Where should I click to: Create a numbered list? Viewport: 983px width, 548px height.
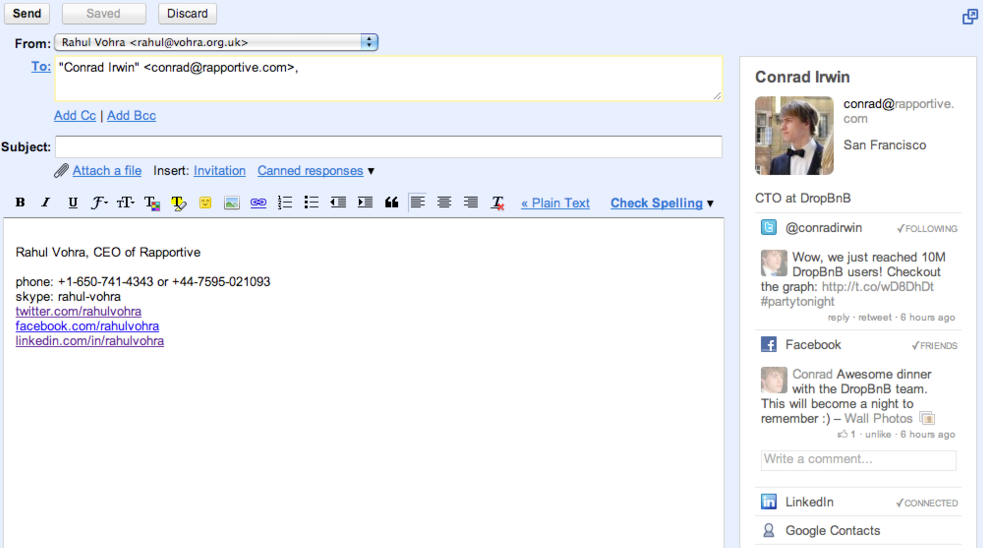point(285,203)
